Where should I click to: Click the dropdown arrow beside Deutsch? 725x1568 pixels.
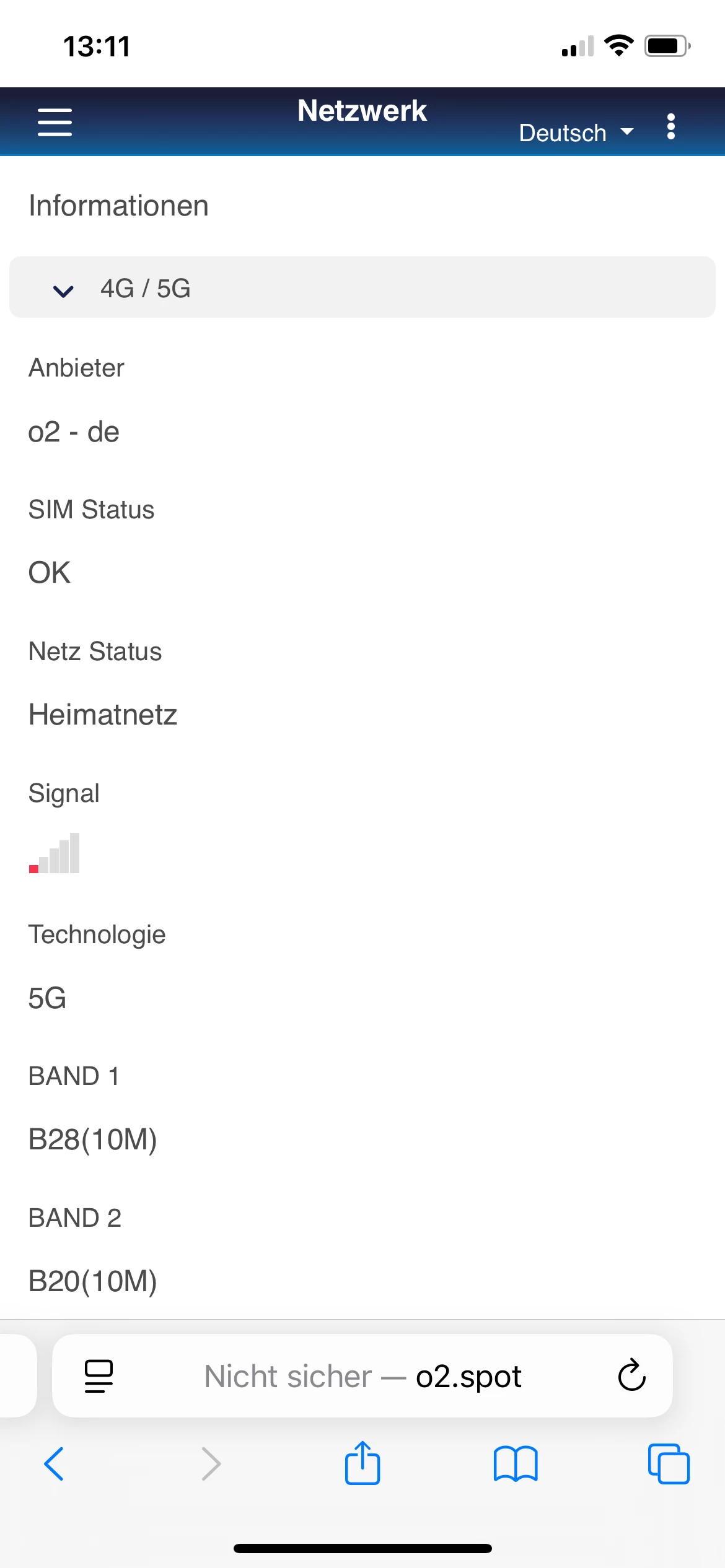[x=627, y=132]
